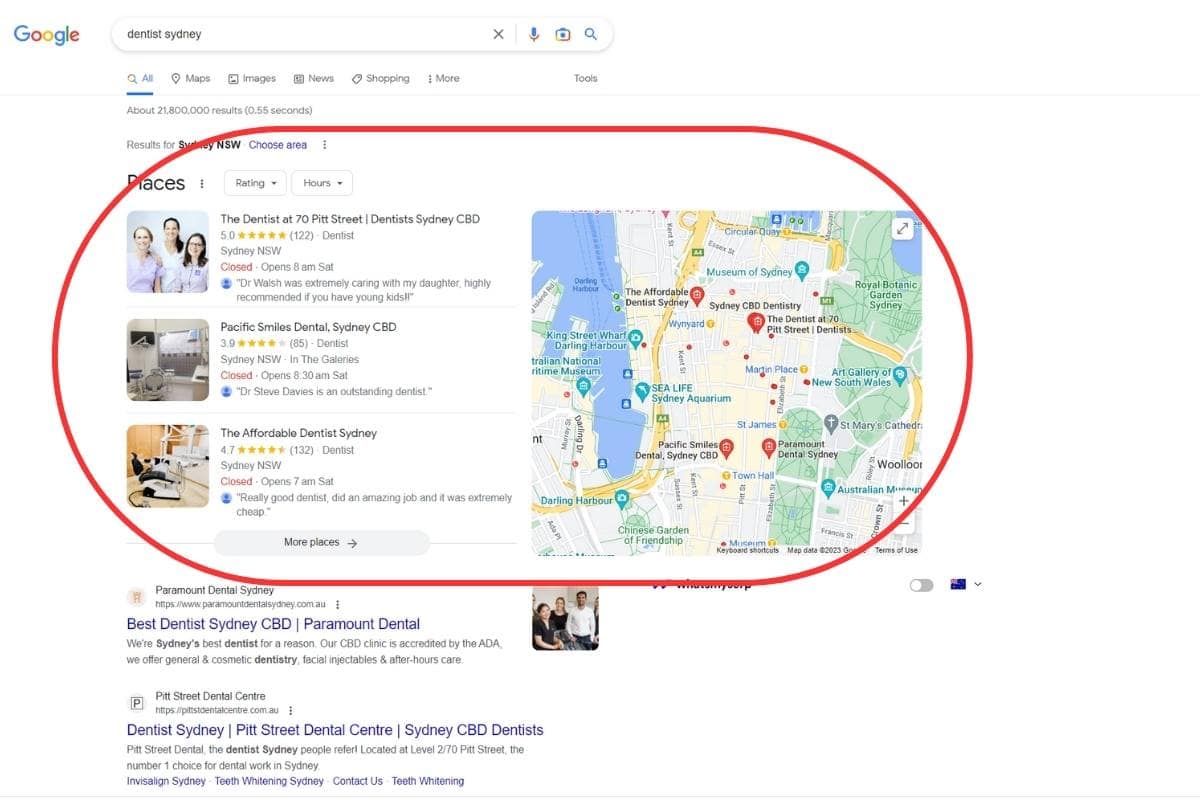Click The Dentist at 70 Pitt Street map pin
1200x800 pixels.
point(757,322)
